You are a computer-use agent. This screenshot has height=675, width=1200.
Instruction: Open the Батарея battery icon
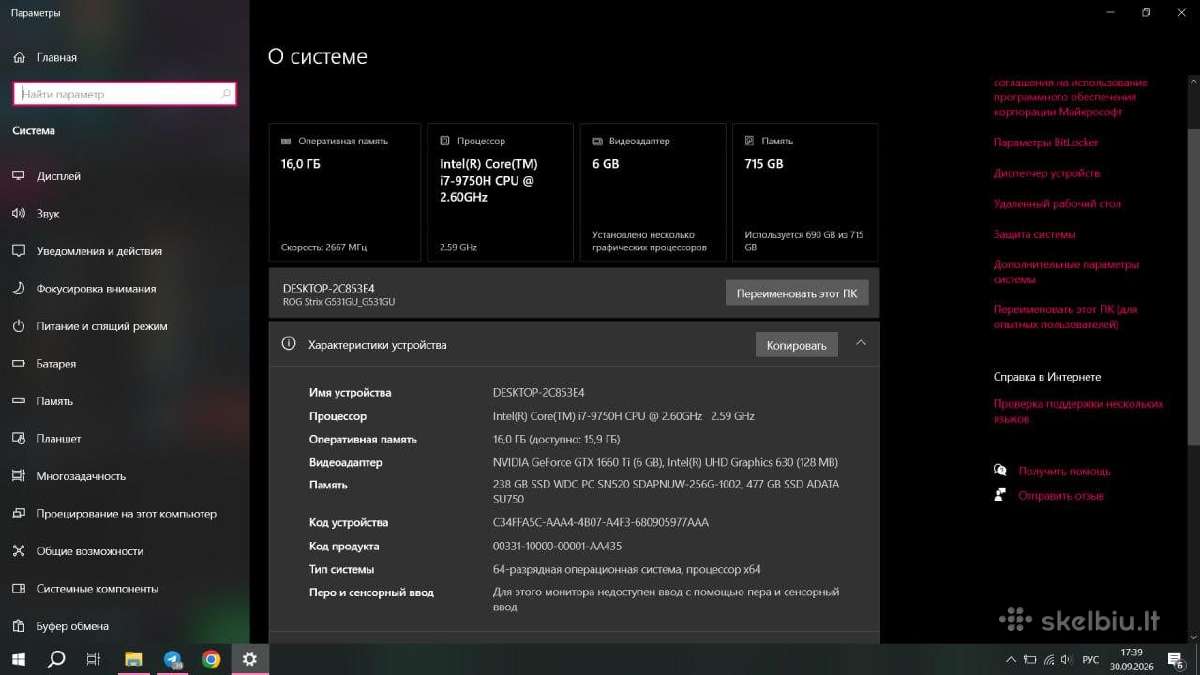coord(18,363)
